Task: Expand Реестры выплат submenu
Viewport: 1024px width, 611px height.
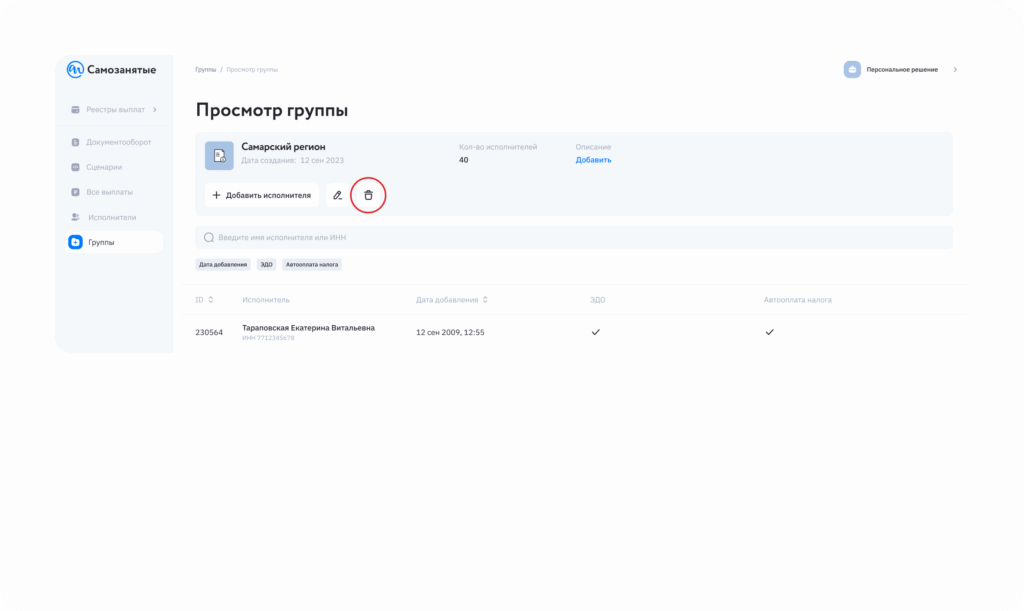Action: (154, 109)
